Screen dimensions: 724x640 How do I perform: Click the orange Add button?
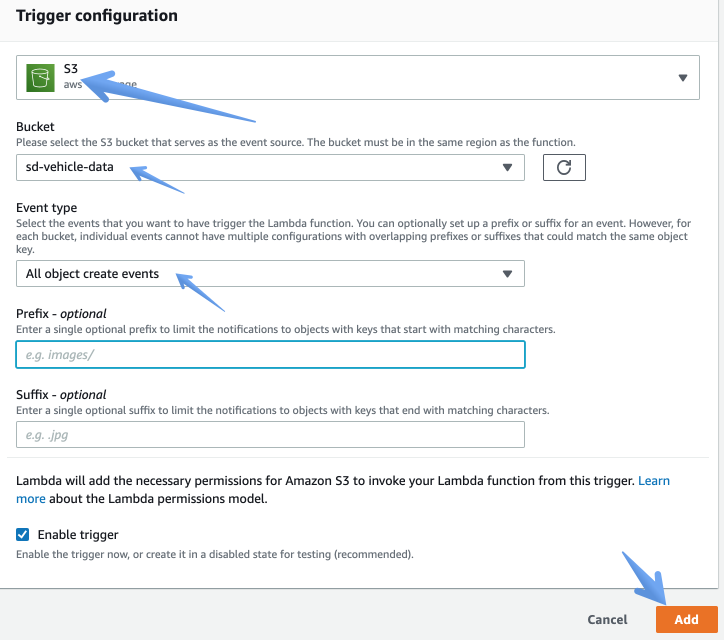(x=686, y=619)
